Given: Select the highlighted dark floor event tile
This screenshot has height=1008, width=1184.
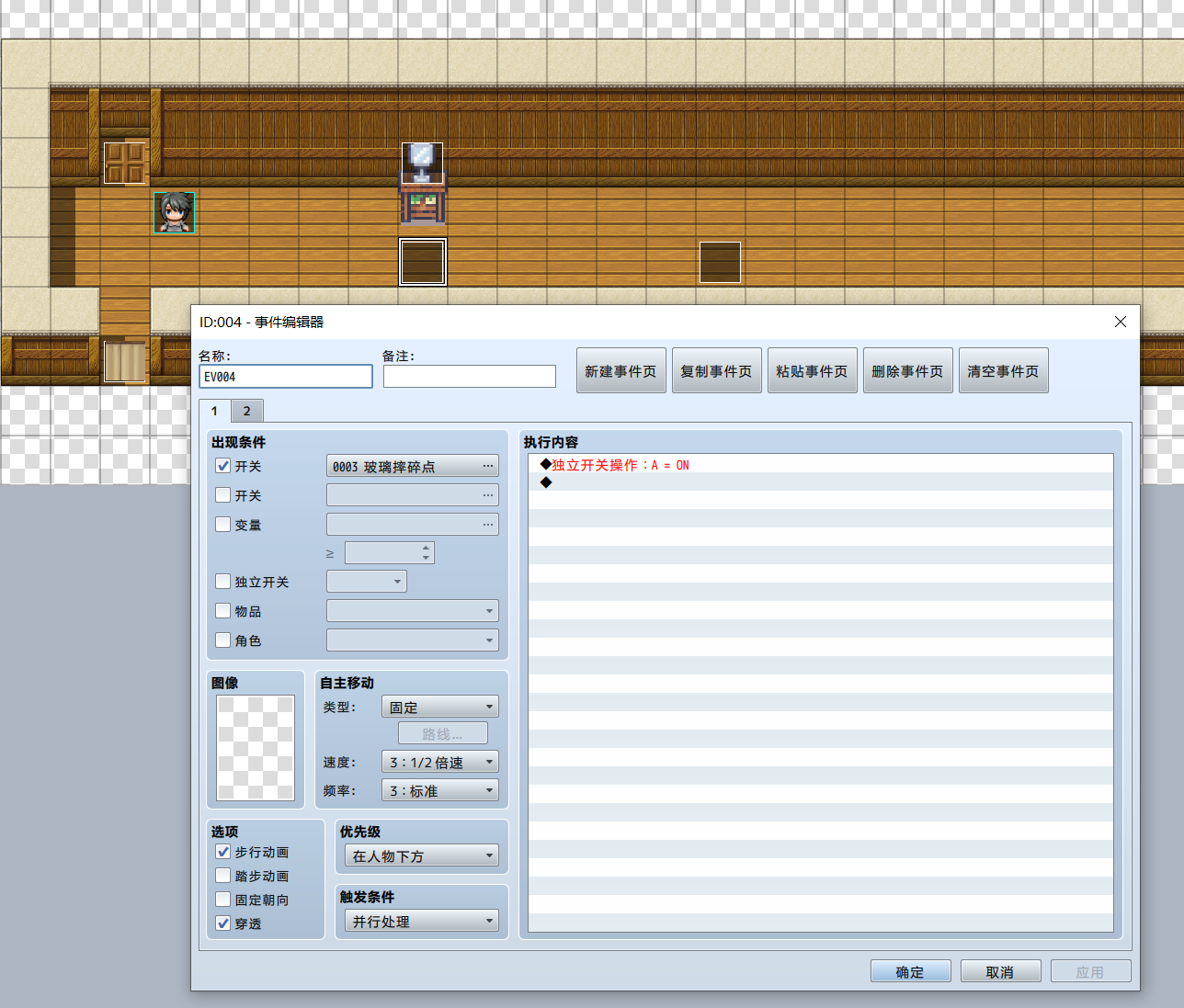Looking at the screenshot, I should [423, 262].
